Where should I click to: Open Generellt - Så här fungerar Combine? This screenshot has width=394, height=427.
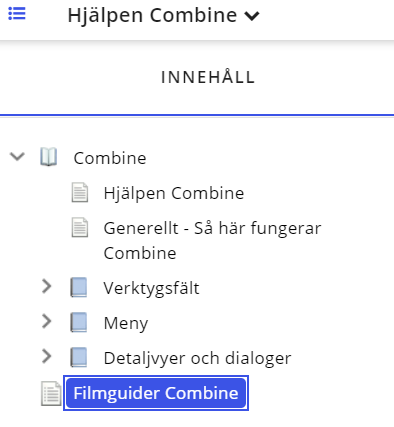[212, 240]
